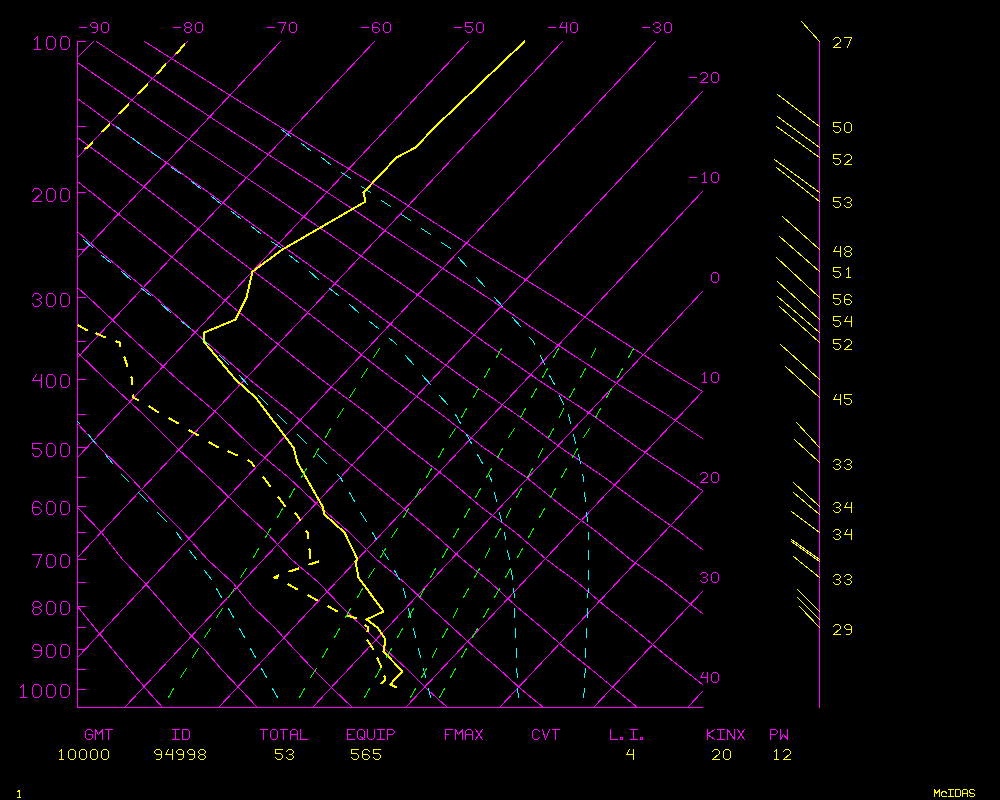
Task: Select the GMT header label
Action: click(99, 735)
